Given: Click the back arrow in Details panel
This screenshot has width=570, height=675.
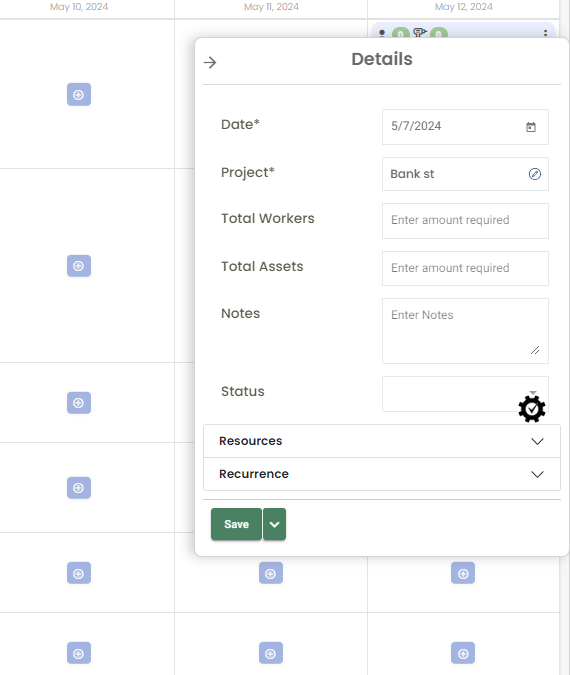Looking at the screenshot, I should click(x=210, y=62).
